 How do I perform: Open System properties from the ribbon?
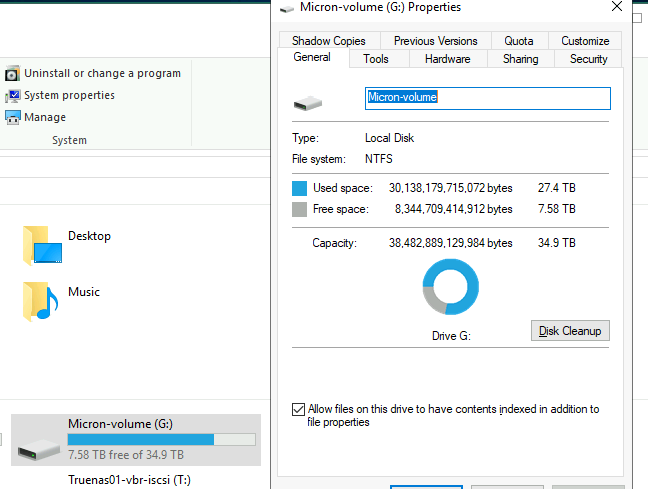tap(69, 95)
